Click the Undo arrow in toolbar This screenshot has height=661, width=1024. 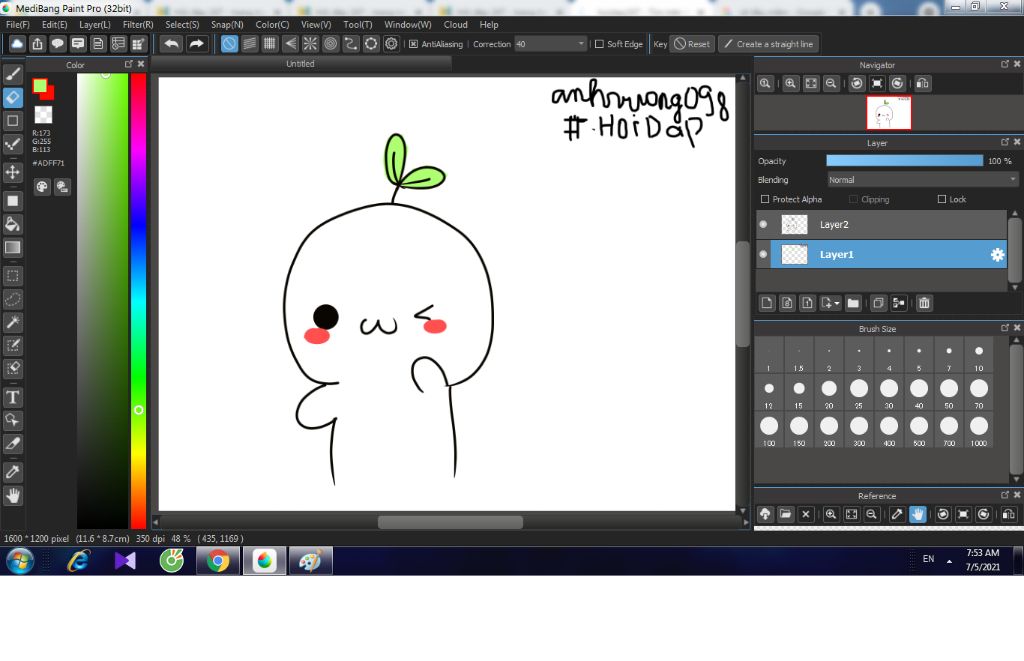tap(171, 44)
